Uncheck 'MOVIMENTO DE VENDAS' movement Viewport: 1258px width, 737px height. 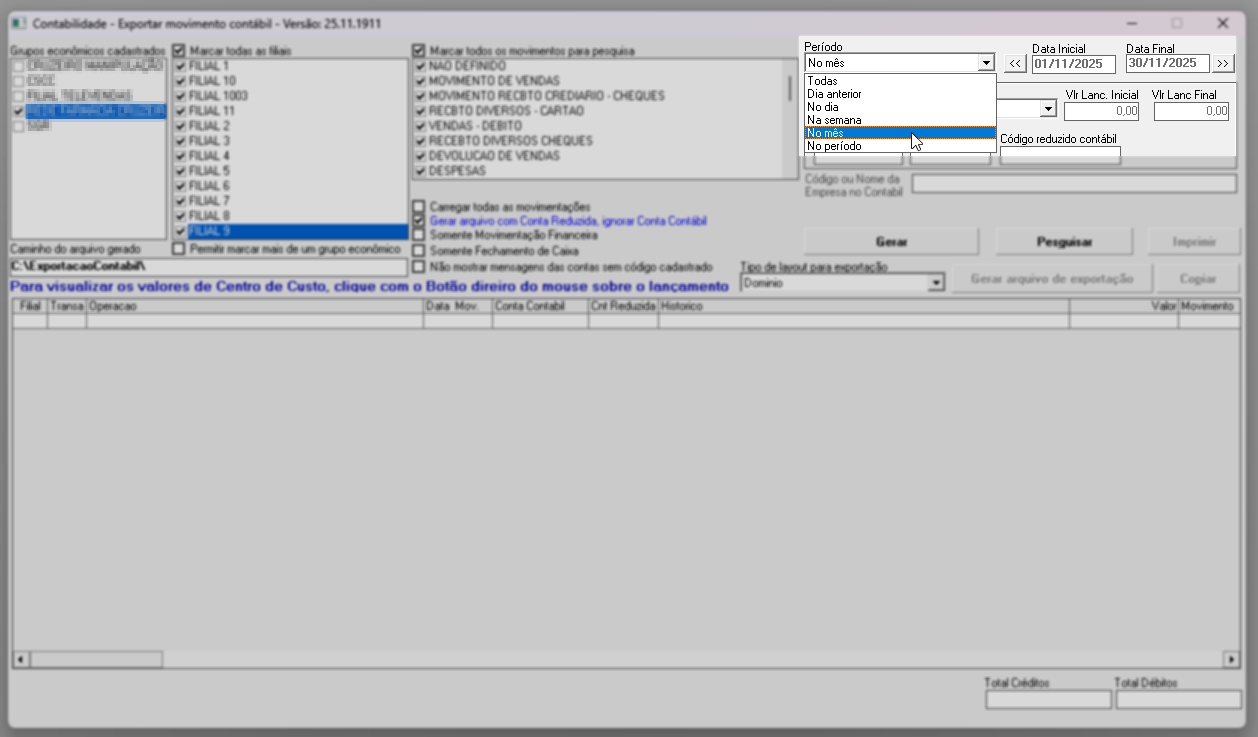(421, 81)
